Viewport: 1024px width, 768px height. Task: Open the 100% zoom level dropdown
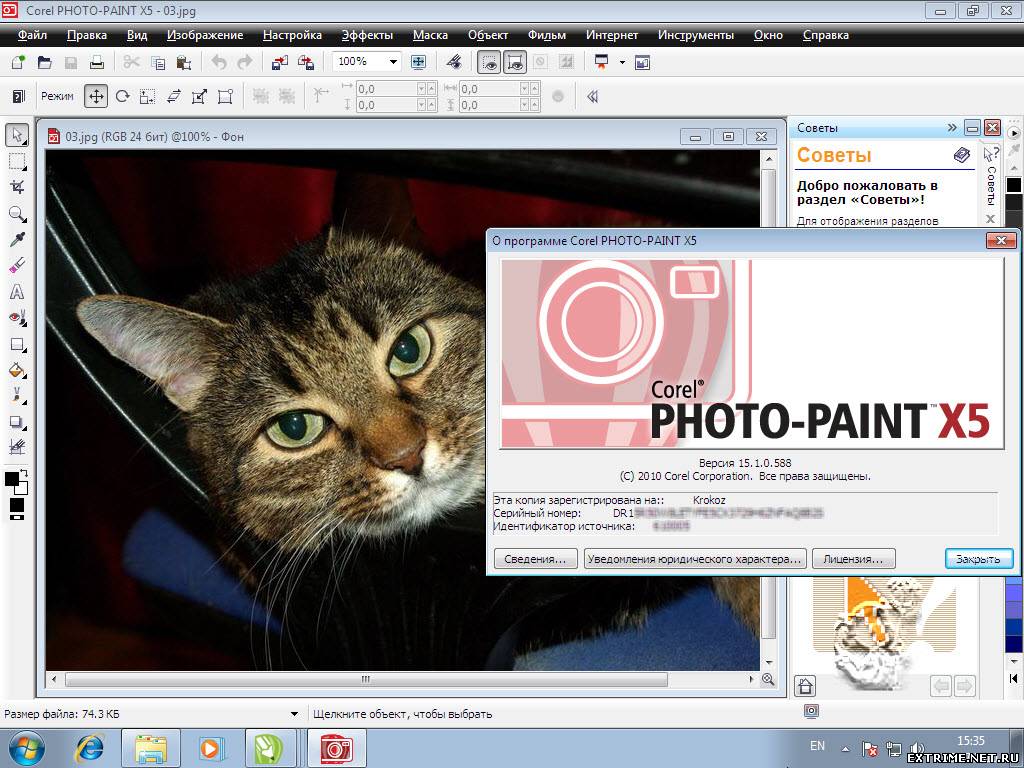point(393,62)
